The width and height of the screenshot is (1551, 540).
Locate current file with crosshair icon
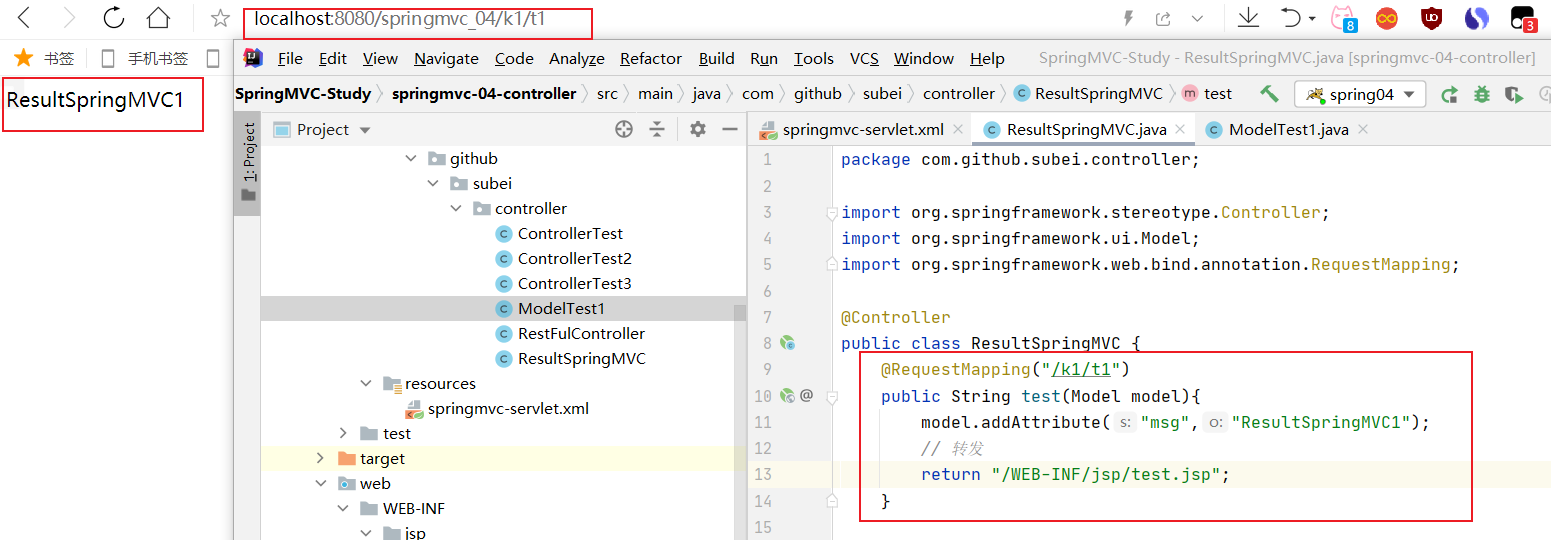624,129
